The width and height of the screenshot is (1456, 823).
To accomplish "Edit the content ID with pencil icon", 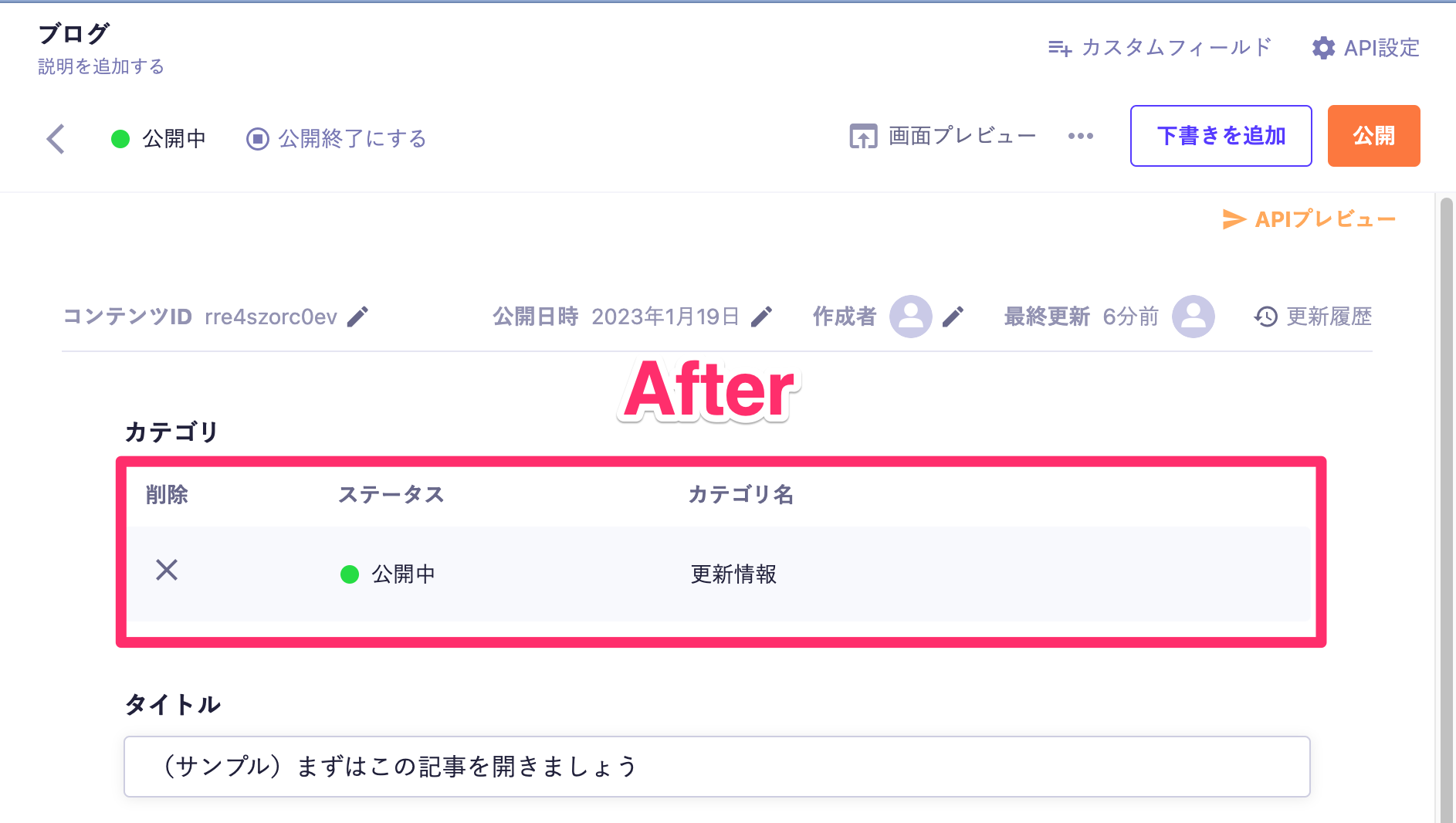I will click(357, 317).
